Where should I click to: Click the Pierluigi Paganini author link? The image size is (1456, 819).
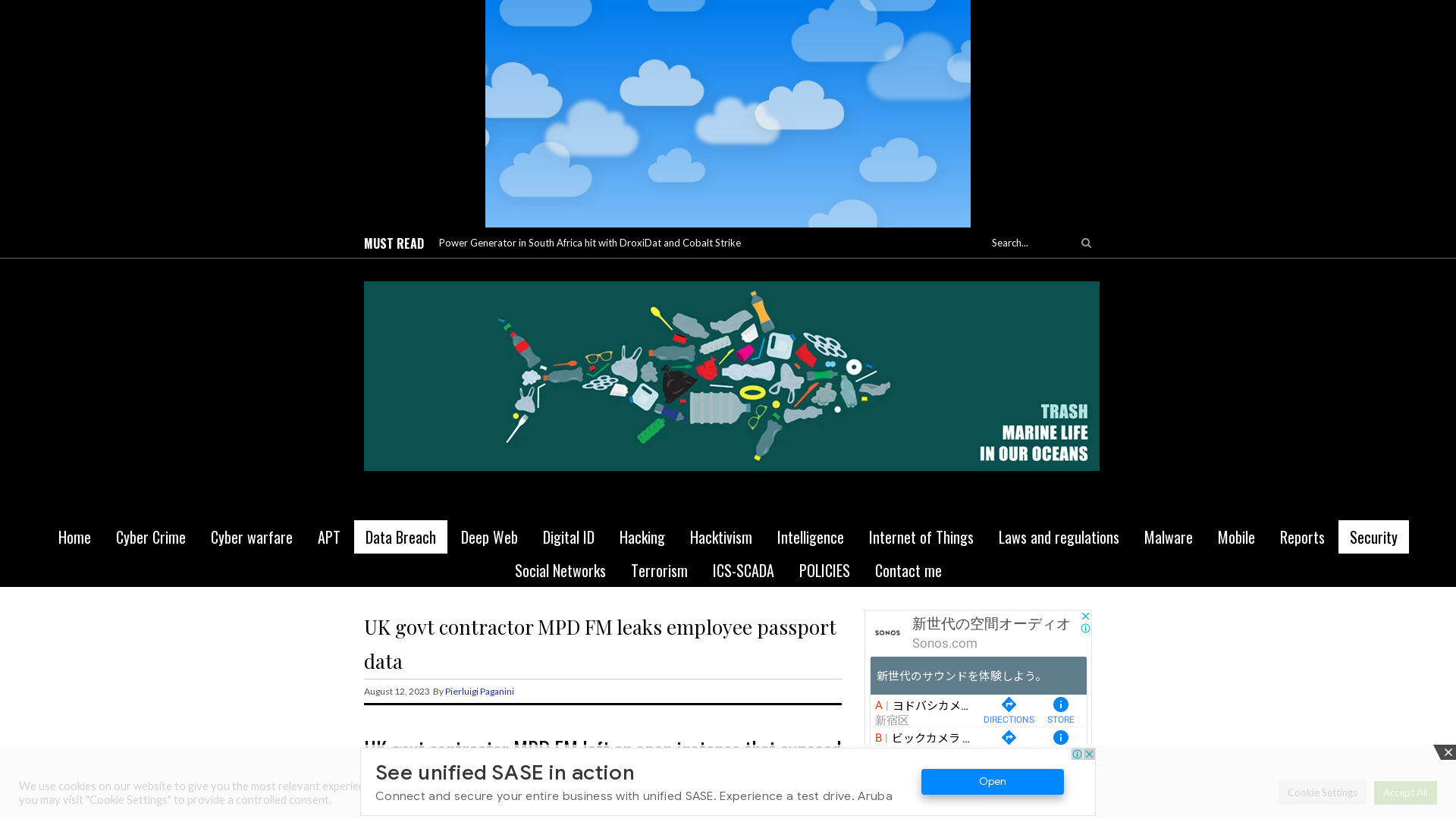(480, 691)
